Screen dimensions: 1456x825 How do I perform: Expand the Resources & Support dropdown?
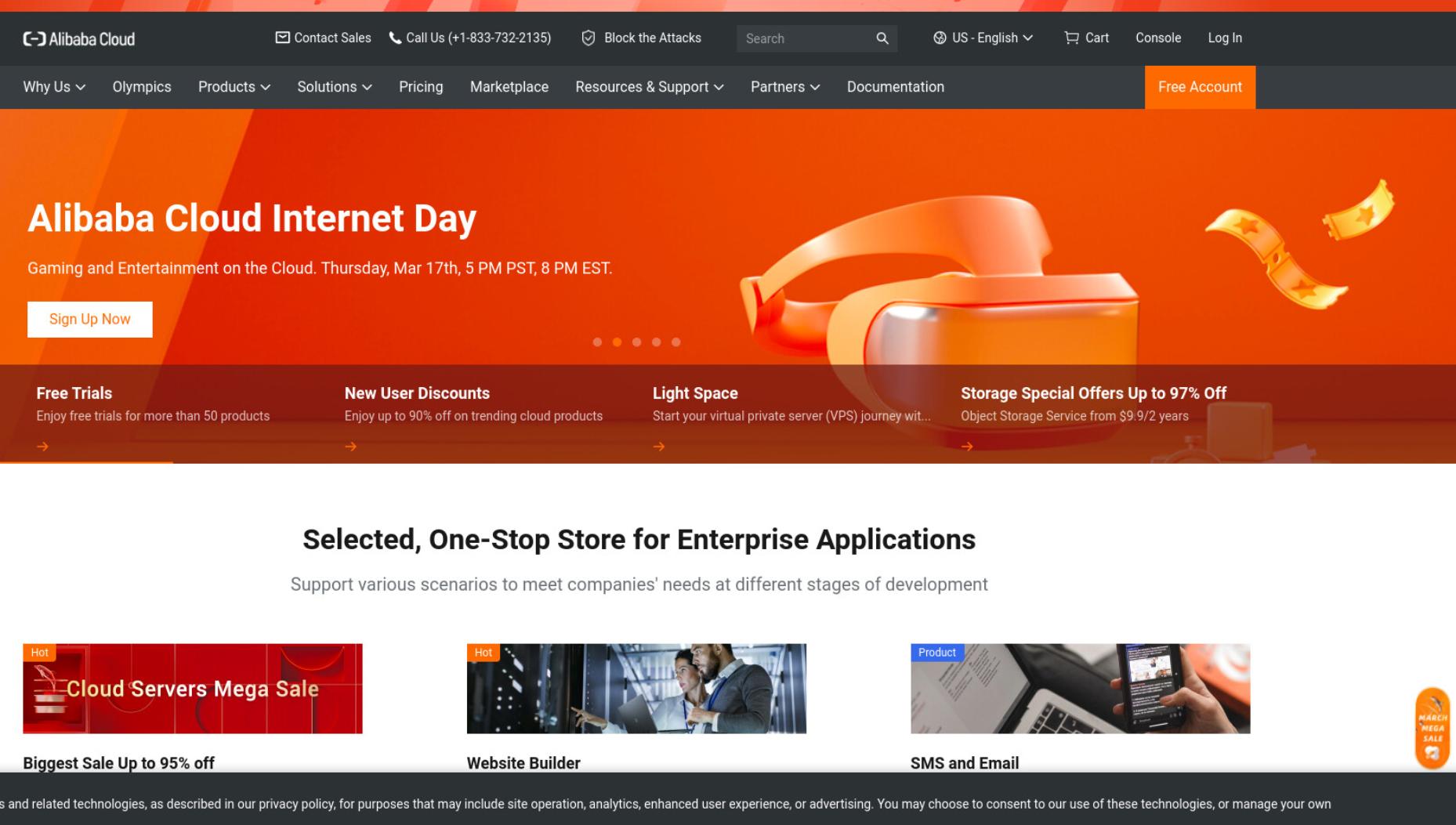pos(650,87)
